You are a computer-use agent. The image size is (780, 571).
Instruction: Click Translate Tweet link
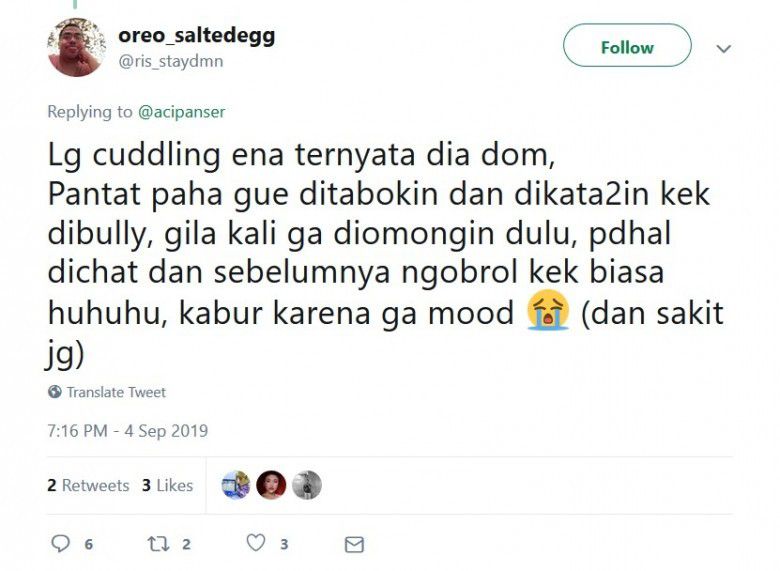[116, 392]
